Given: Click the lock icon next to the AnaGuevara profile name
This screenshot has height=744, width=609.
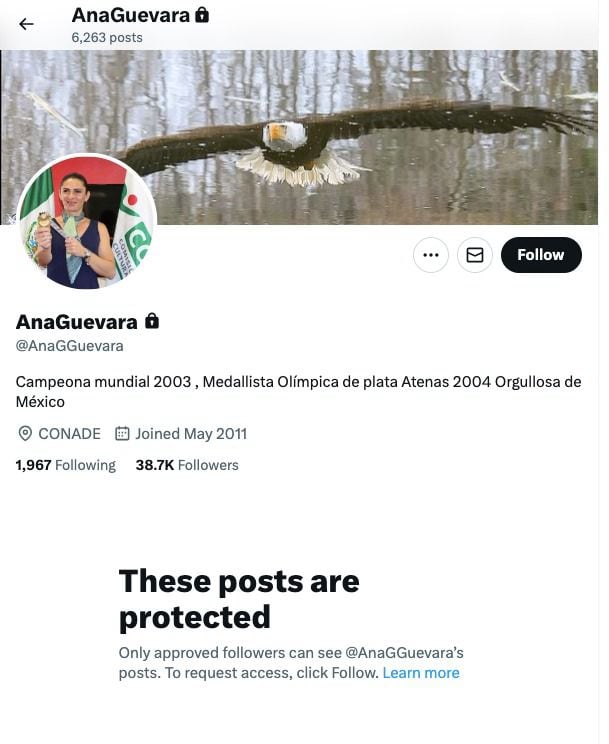Looking at the screenshot, I should coord(152,321).
